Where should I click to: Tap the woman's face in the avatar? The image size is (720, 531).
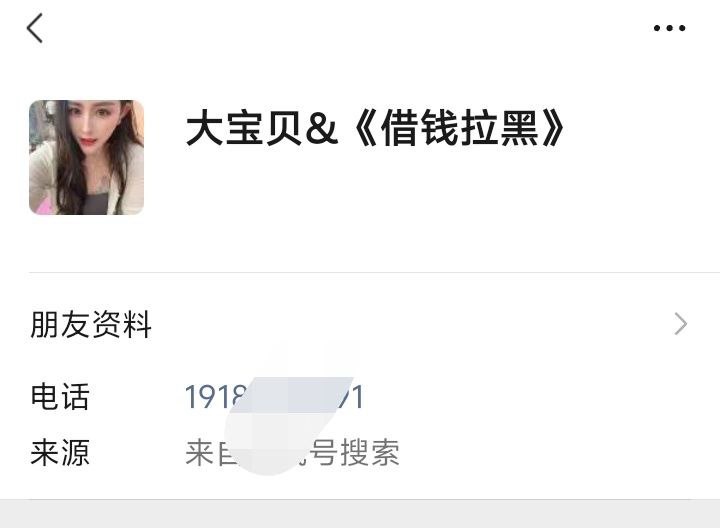tap(91, 124)
